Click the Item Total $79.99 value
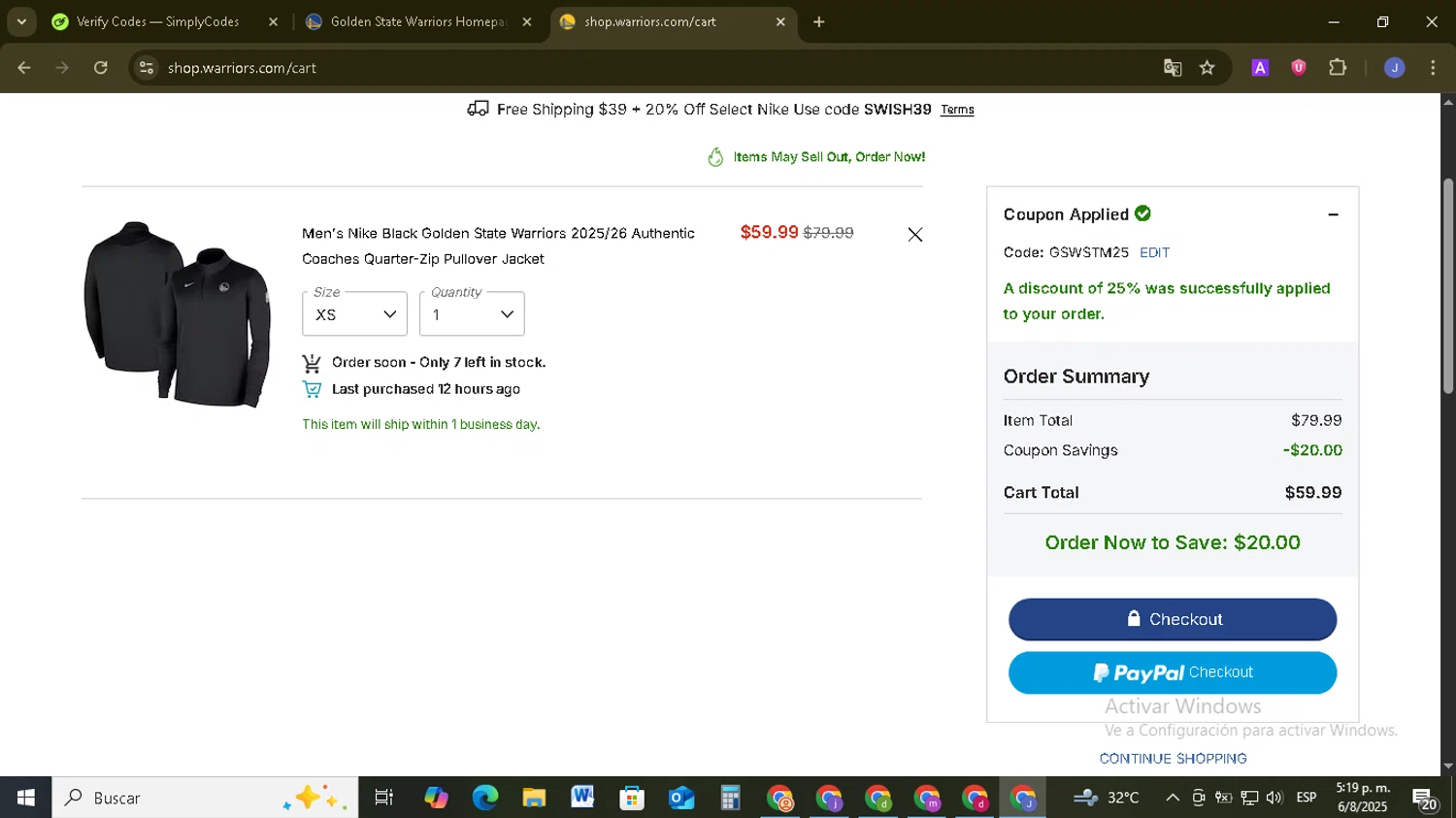This screenshot has height=818, width=1456. tap(1316, 420)
